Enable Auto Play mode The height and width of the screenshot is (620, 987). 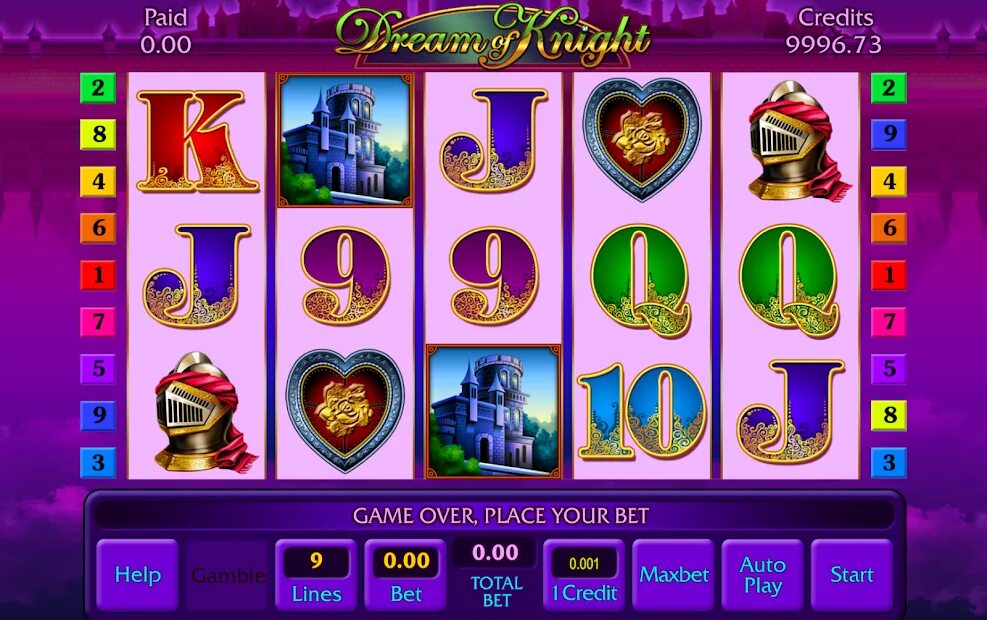coord(762,575)
